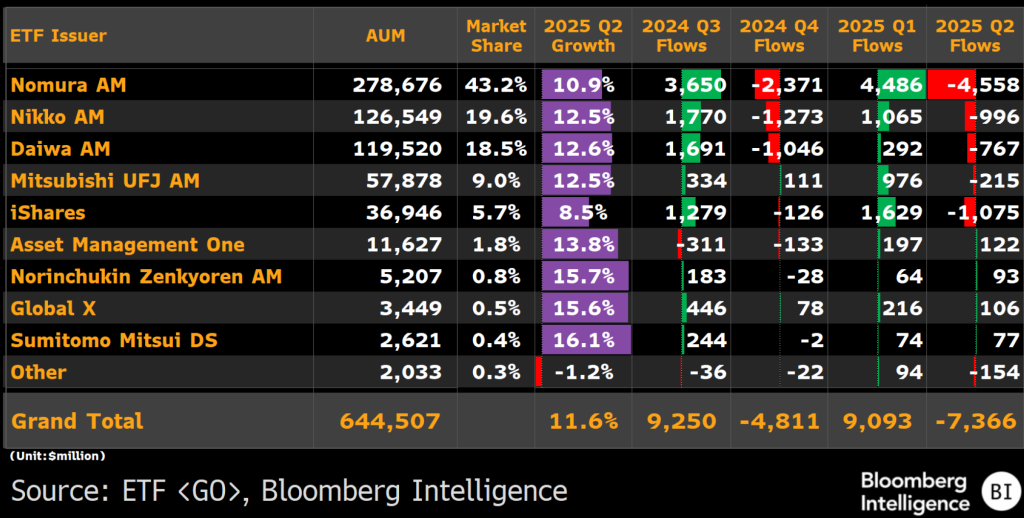Click the Other row's -1.2% growth

coord(584,372)
